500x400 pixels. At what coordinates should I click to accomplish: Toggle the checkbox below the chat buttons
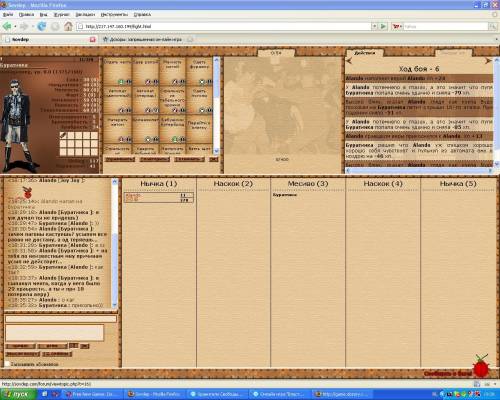tap(7, 364)
